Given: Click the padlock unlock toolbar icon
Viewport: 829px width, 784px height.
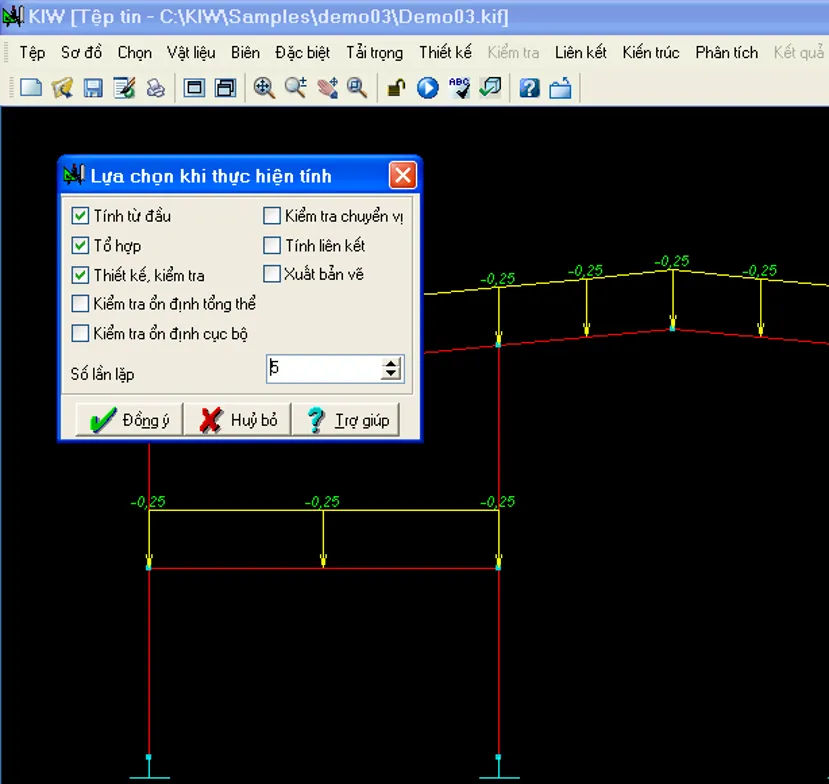Looking at the screenshot, I should [396, 88].
